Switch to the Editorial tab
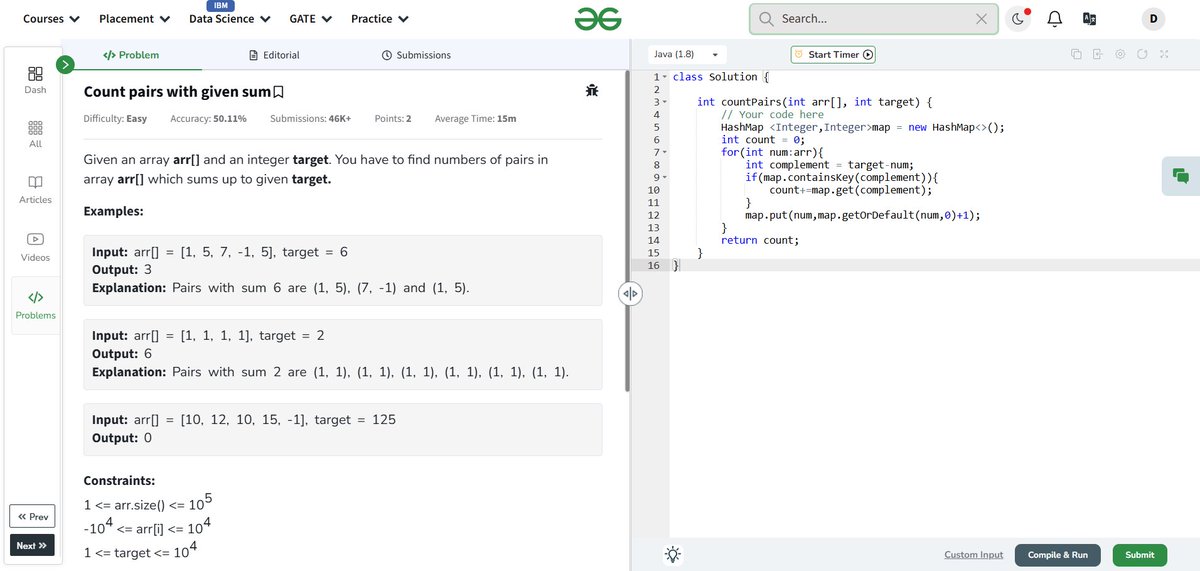Viewport: 1200px width, 571px height. [x=274, y=55]
